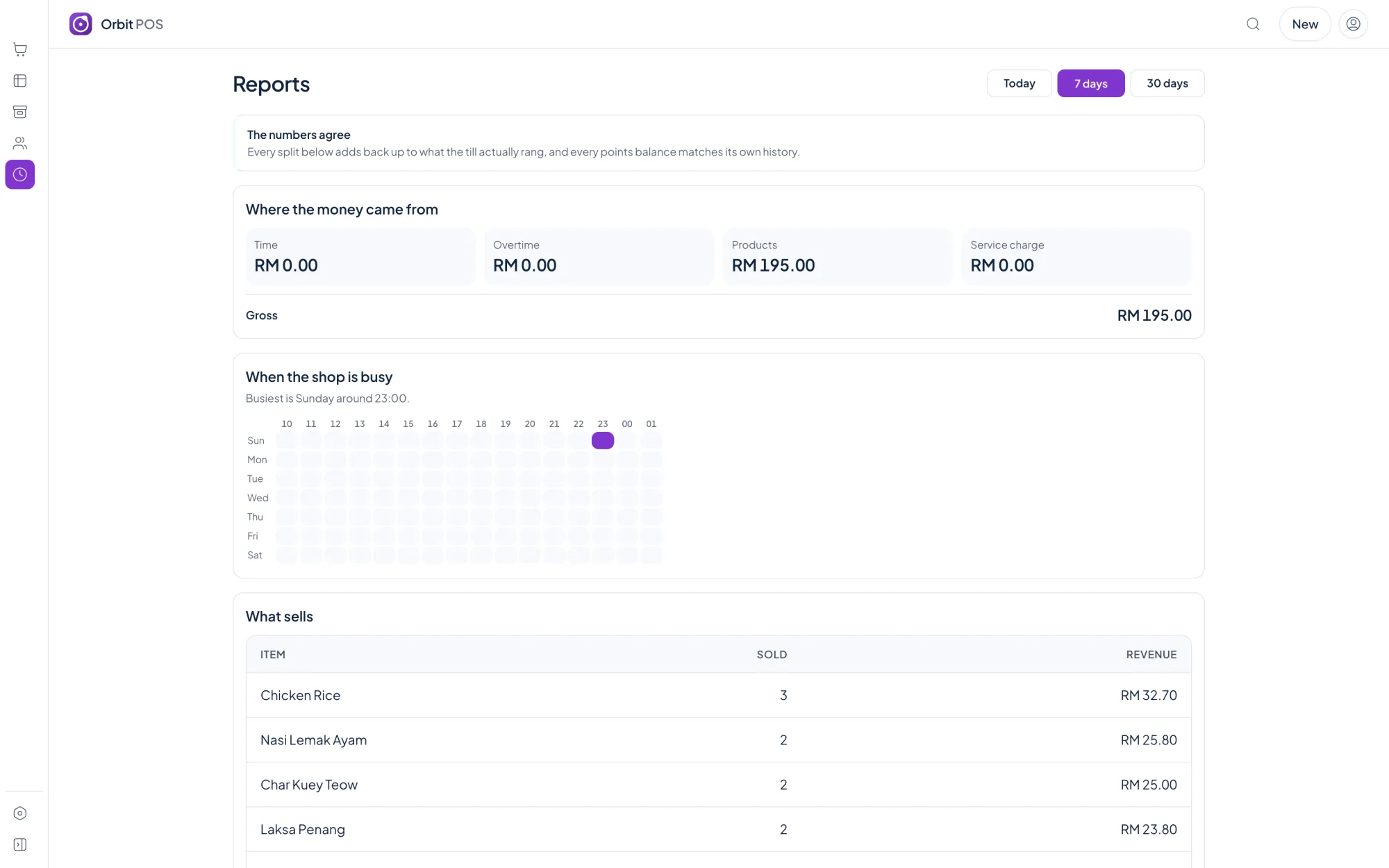Click the ITEM column header
This screenshot has height=868, width=1389.
(273, 655)
